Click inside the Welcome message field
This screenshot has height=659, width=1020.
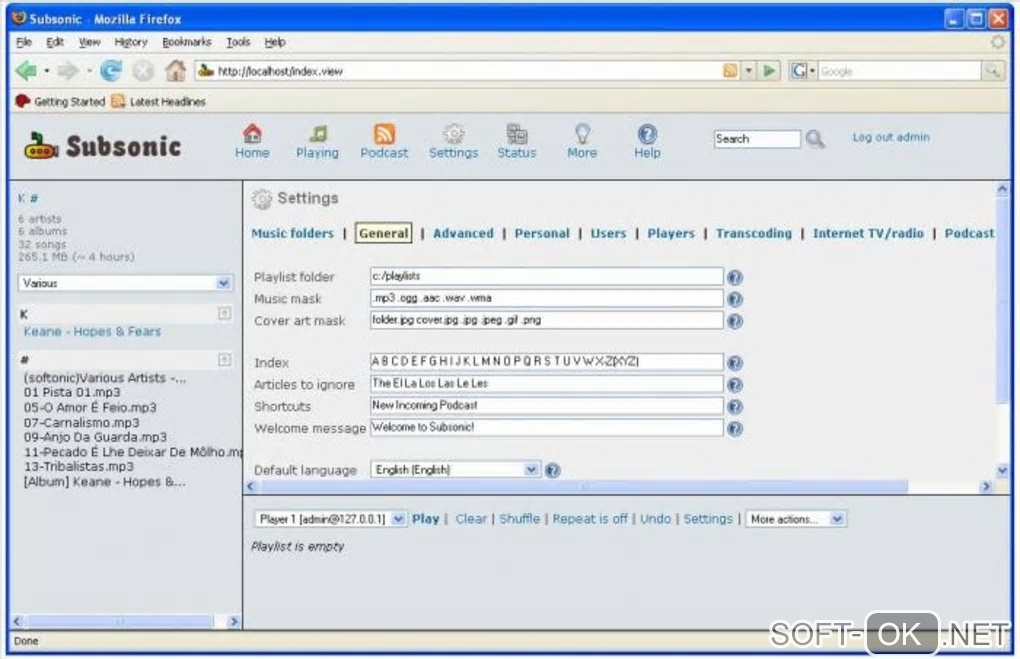tap(546, 427)
